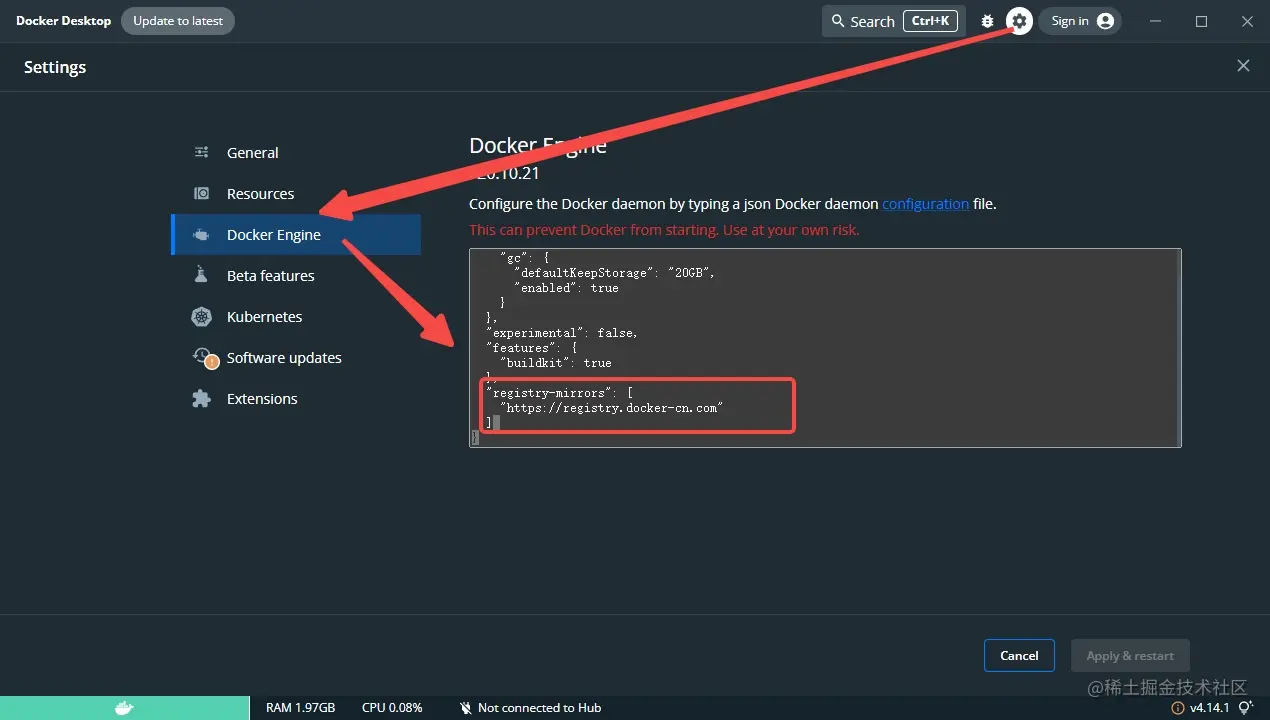1270x720 pixels.
Task: Click the Kubernetes wheel icon
Action: coord(201,316)
